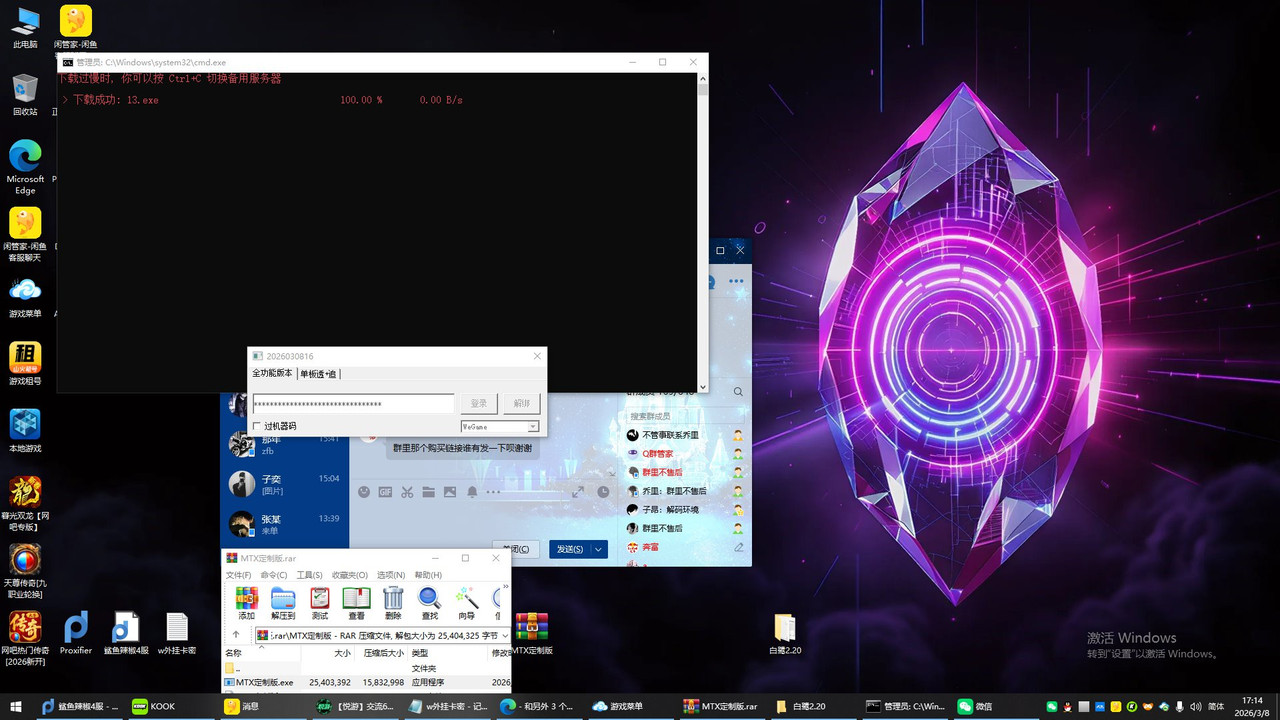Sort by 压缩后大小 column header in WinRAR
The image size is (1280, 720).
[x=383, y=653]
